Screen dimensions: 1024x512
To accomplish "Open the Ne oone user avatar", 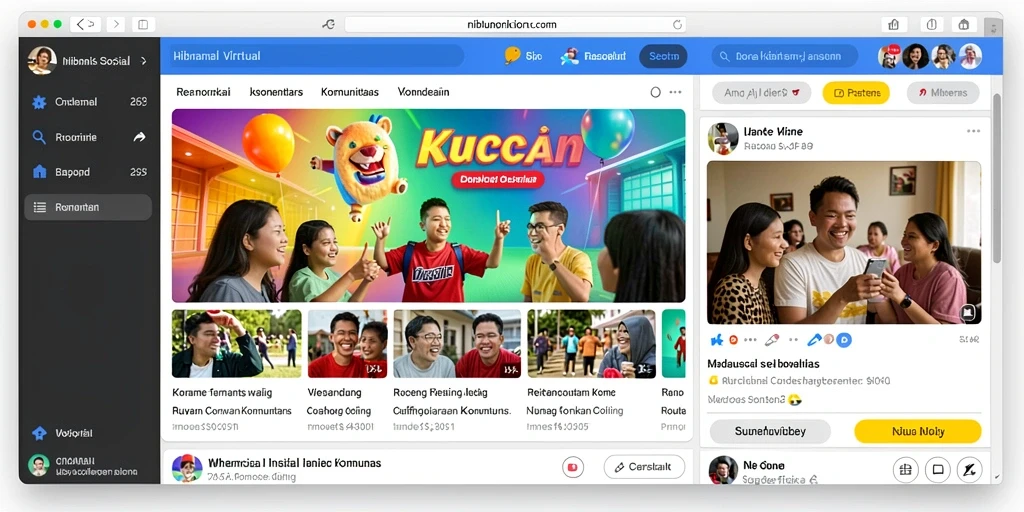I will 723,470.
